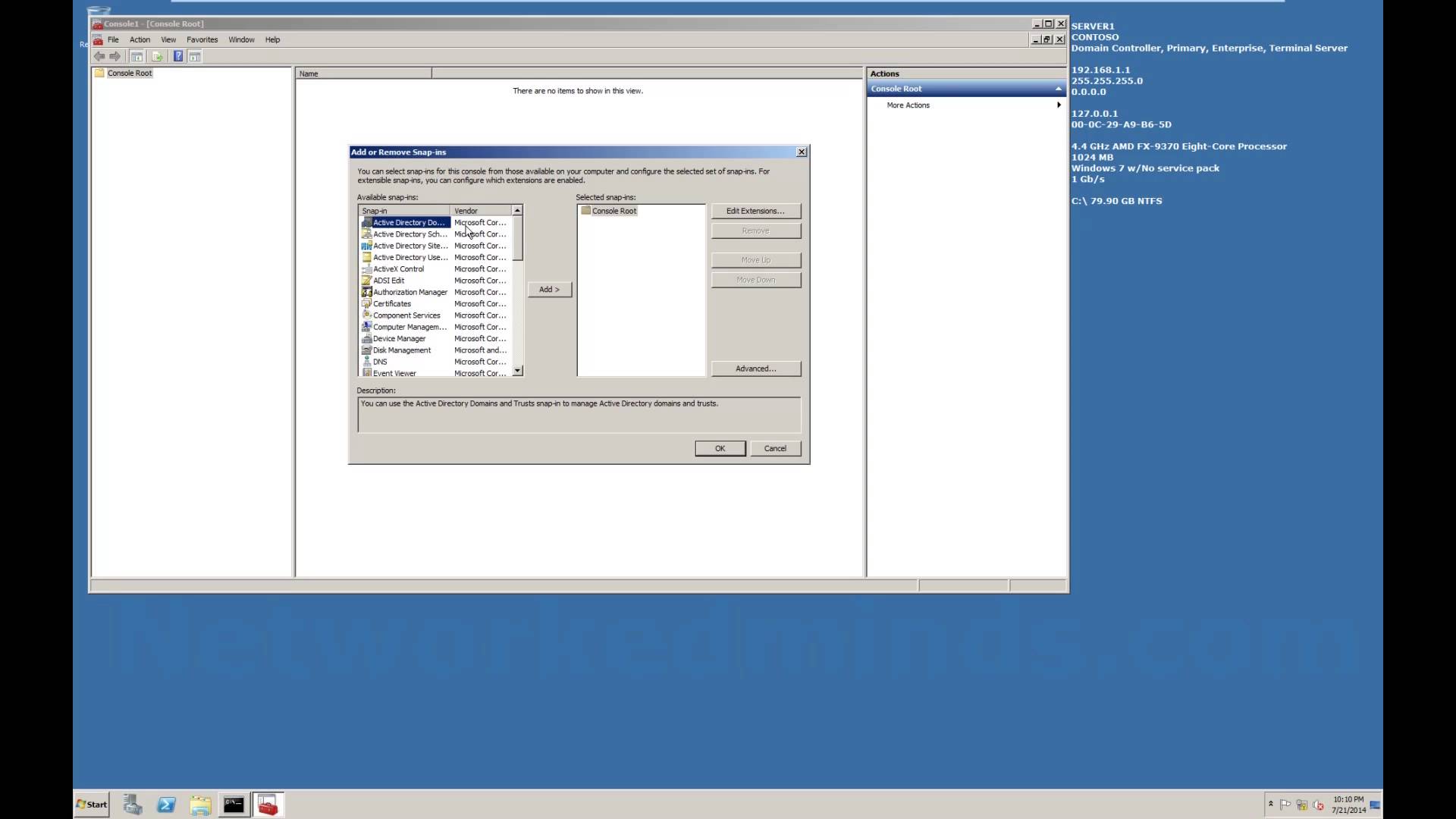Click the Back arrow in the MMC toolbar

[x=99, y=56]
